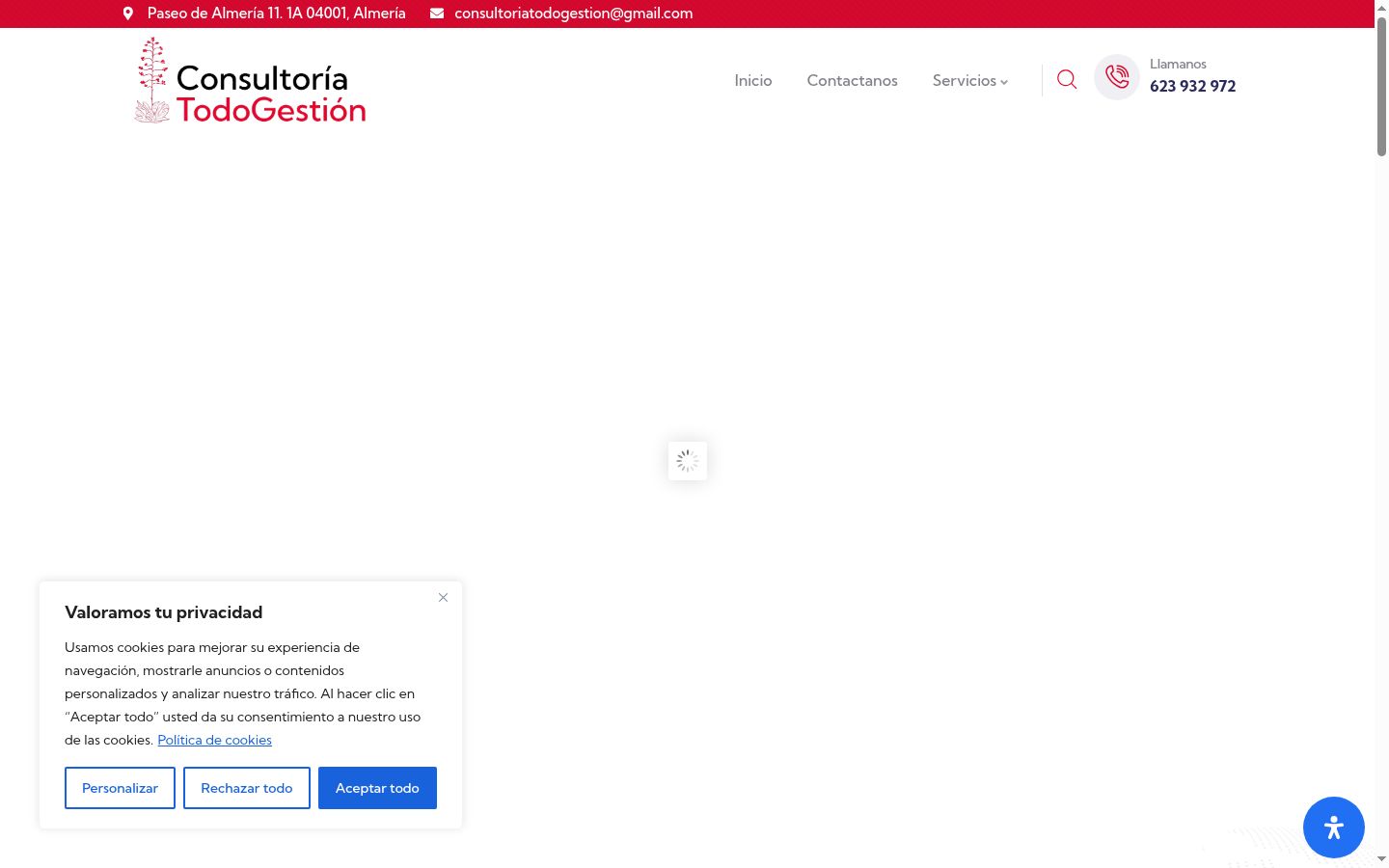Screen dimensions: 1389x868
Task: Click the Llamanos label
Action: 1178,64
